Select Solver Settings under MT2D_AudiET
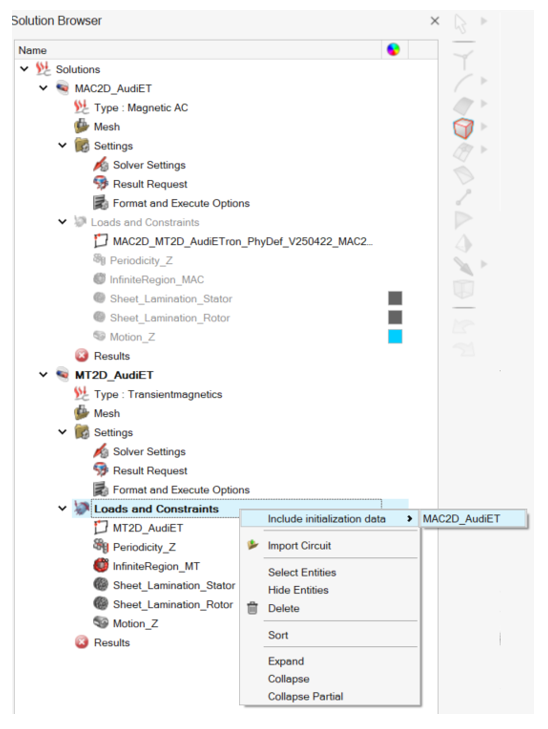This screenshot has height=729, width=548. pos(149,451)
